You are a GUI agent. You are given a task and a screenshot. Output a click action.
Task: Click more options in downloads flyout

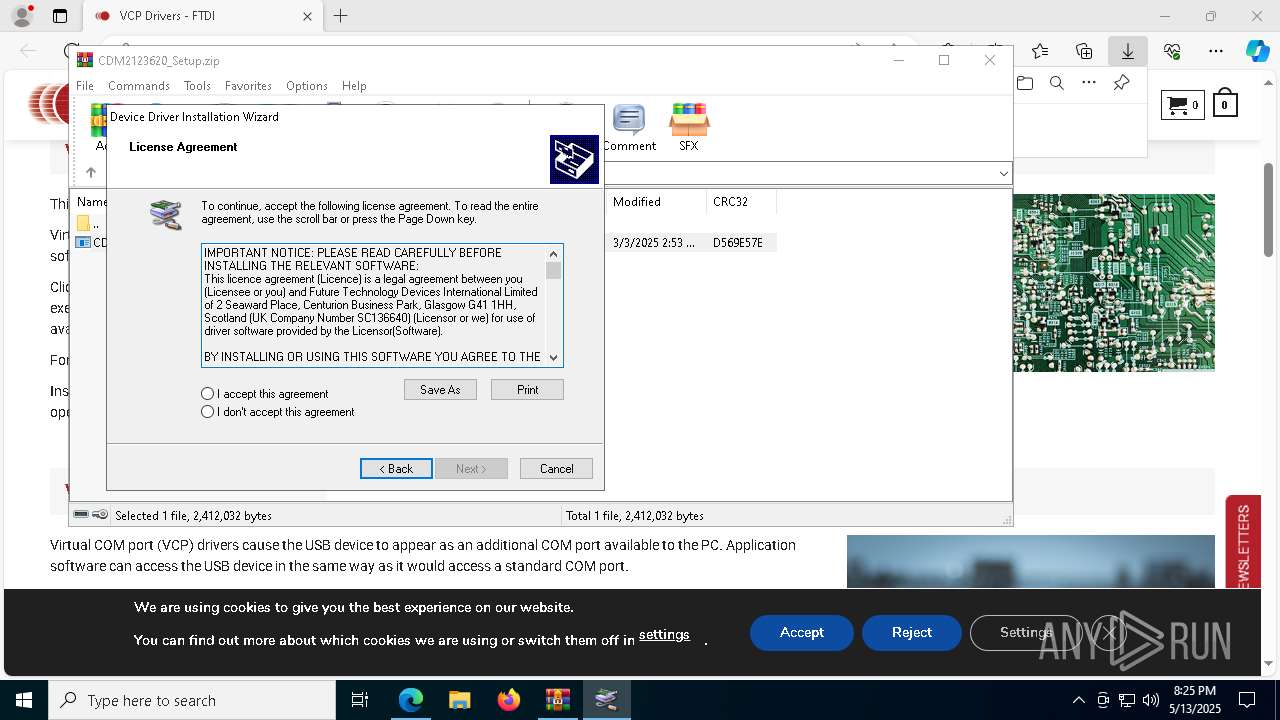[x=1089, y=83]
